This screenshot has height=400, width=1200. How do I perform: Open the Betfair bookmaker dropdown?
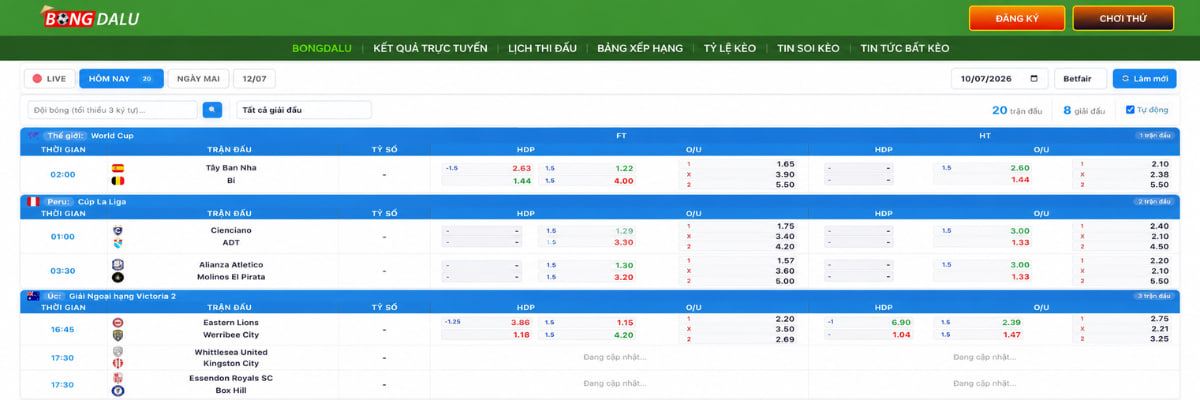coord(1080,78)
